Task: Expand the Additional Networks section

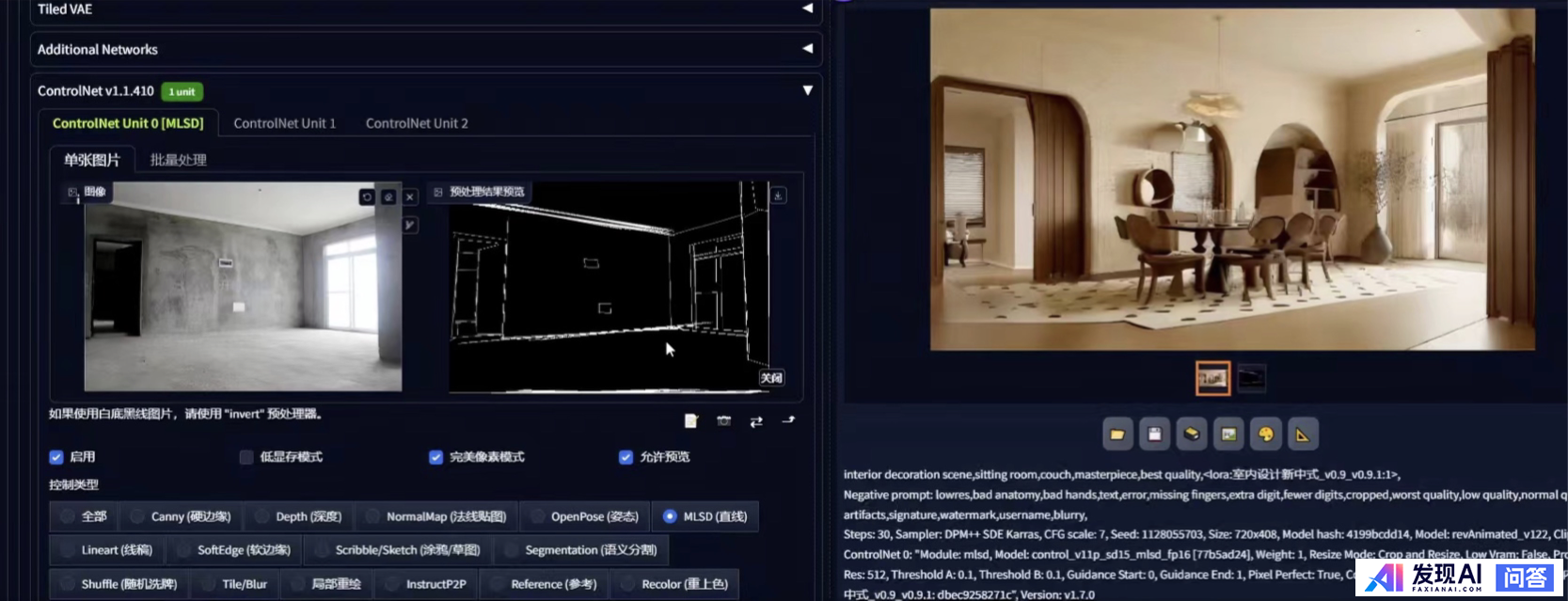Action: pos(807,49)
